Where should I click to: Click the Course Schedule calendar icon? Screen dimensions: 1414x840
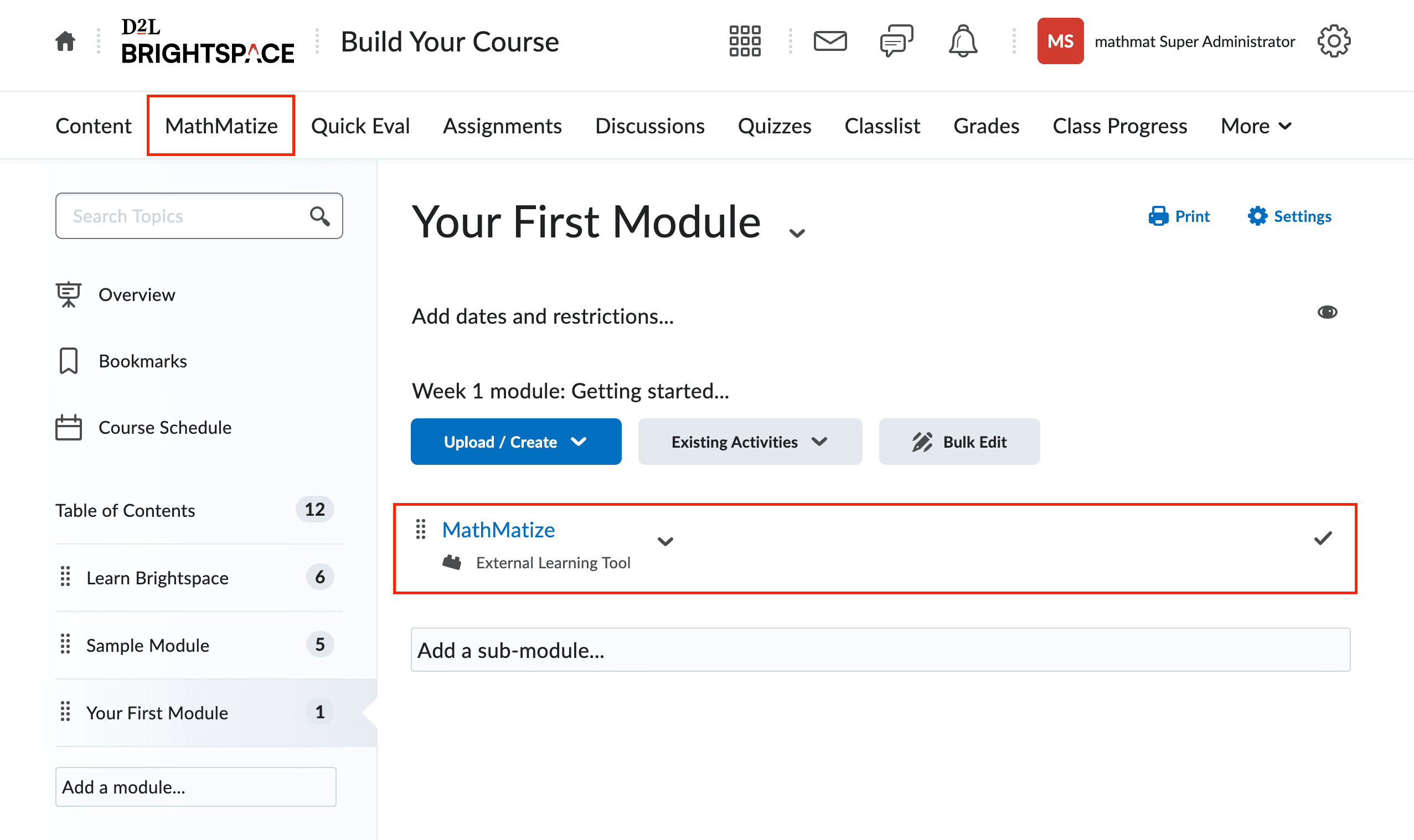pos(69,427)
